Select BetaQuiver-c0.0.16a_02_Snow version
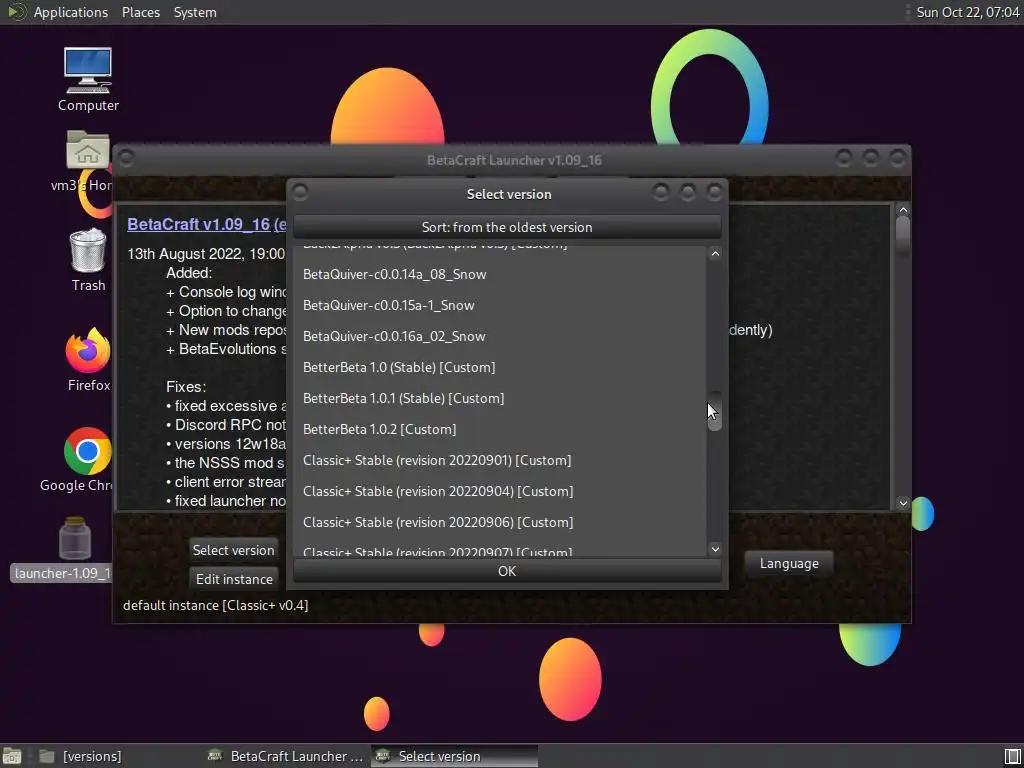Screen dimensions: 1024x768 [500, 336]
